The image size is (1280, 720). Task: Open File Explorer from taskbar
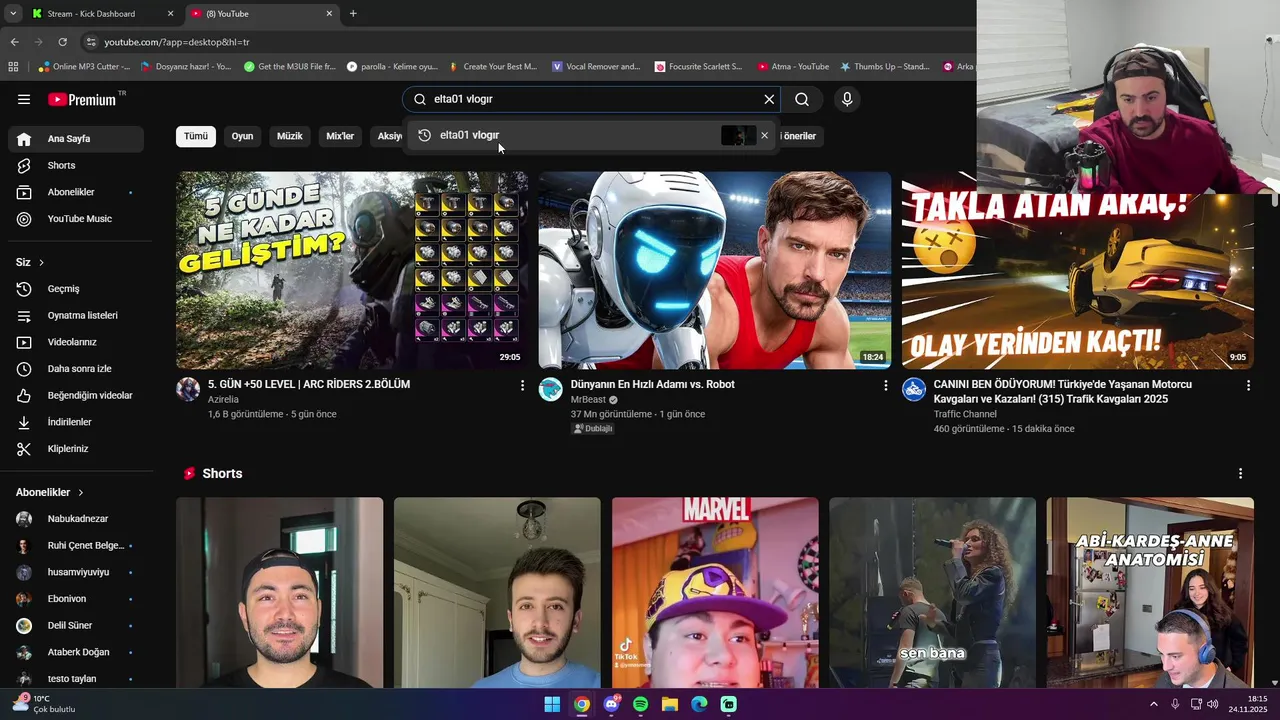click(670, 704)
